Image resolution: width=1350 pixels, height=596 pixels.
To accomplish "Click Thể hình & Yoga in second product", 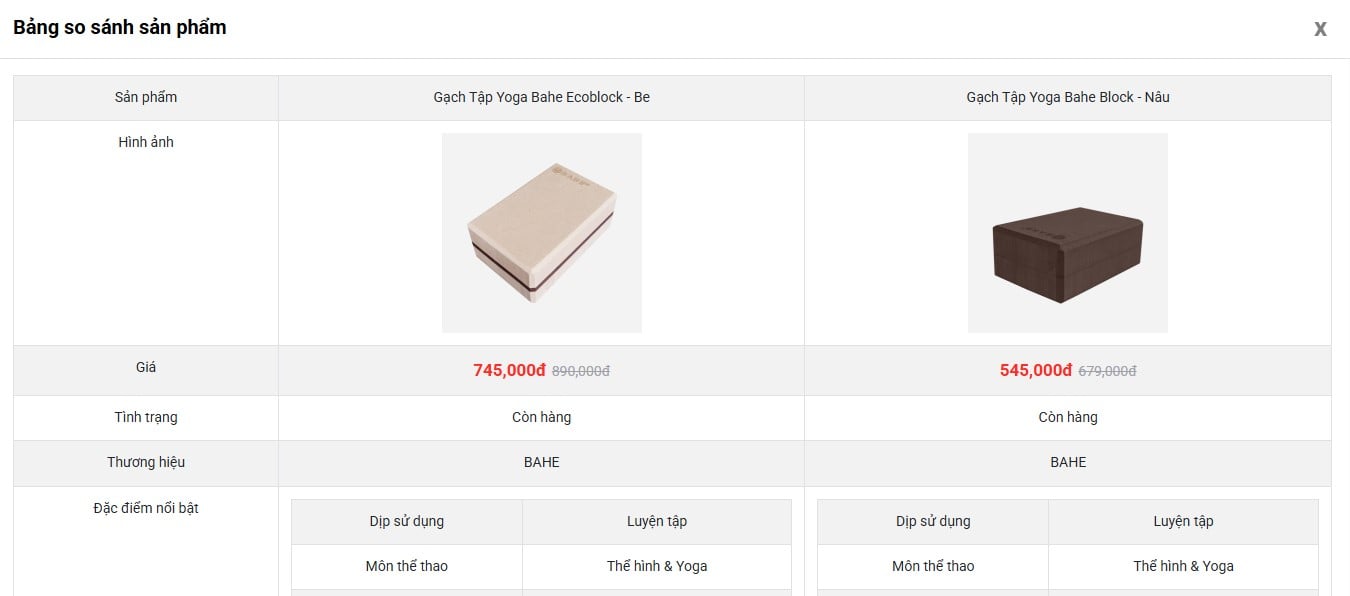I will click(x=1183, y=566).
